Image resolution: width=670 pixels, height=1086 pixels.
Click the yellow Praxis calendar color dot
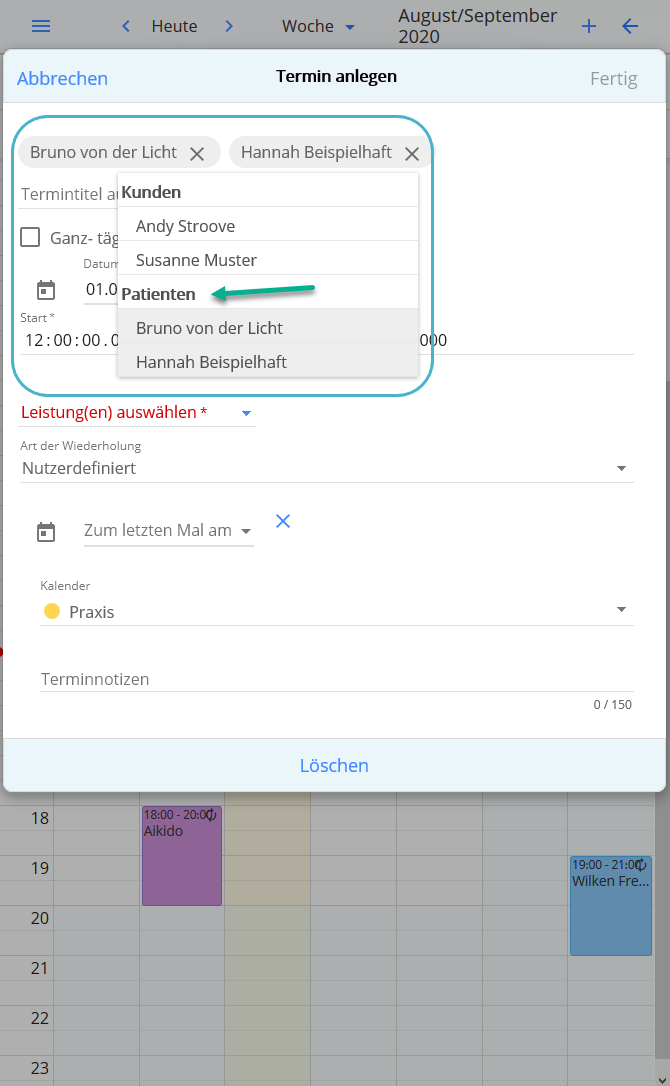(51, 610)
